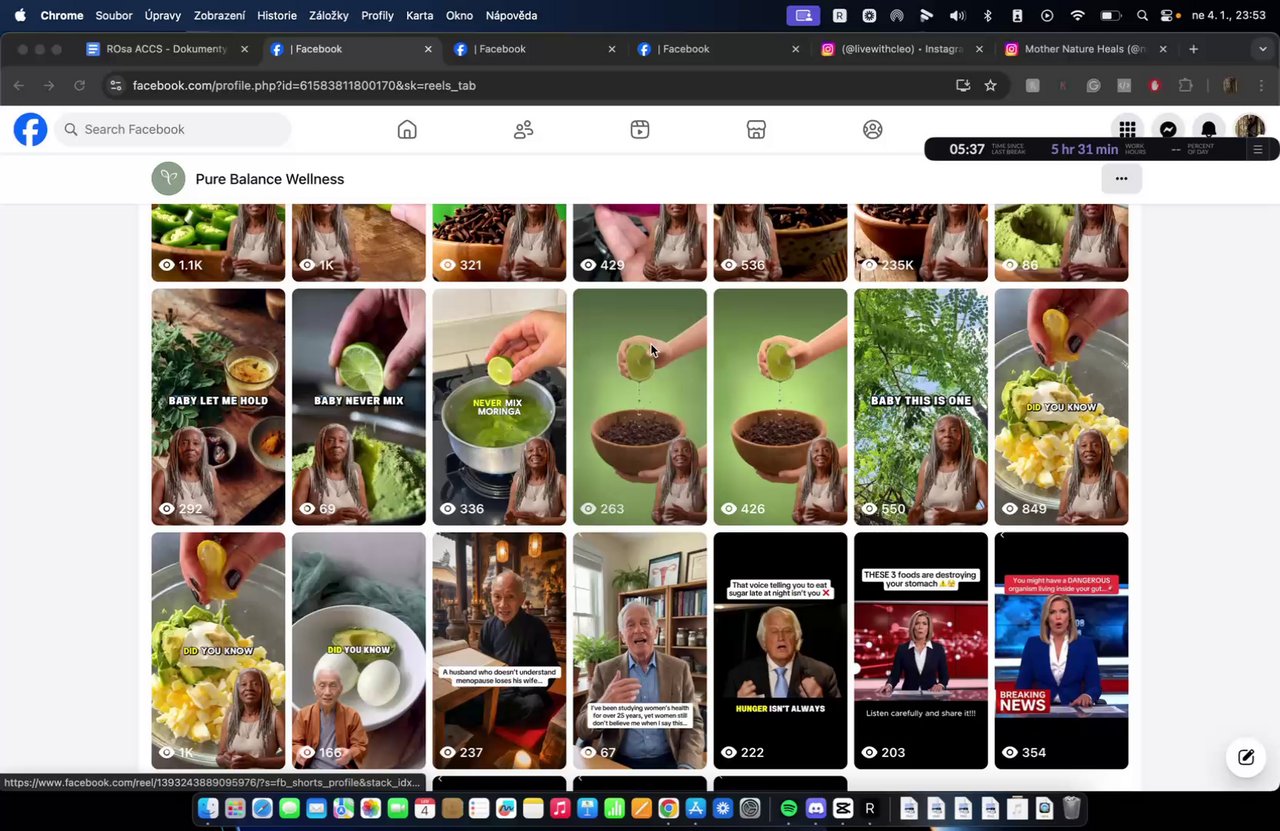The width and height of the screenshot is (1280, 831).
Task: Open the DID YOU KNOW reel with 849 views
Action: pyautogui.click(x=1061, y=407)
